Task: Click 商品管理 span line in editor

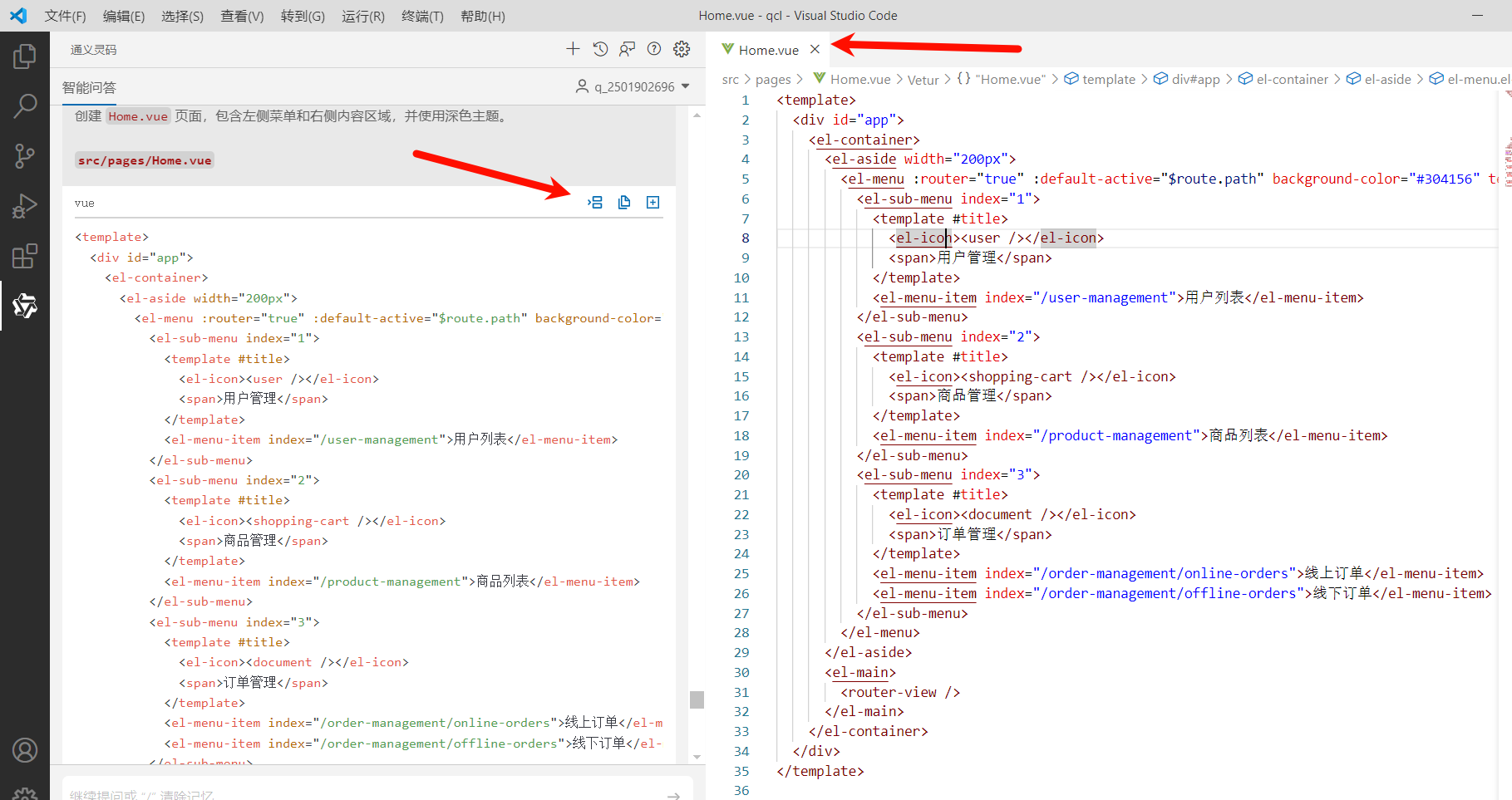Action: (970, 395)
